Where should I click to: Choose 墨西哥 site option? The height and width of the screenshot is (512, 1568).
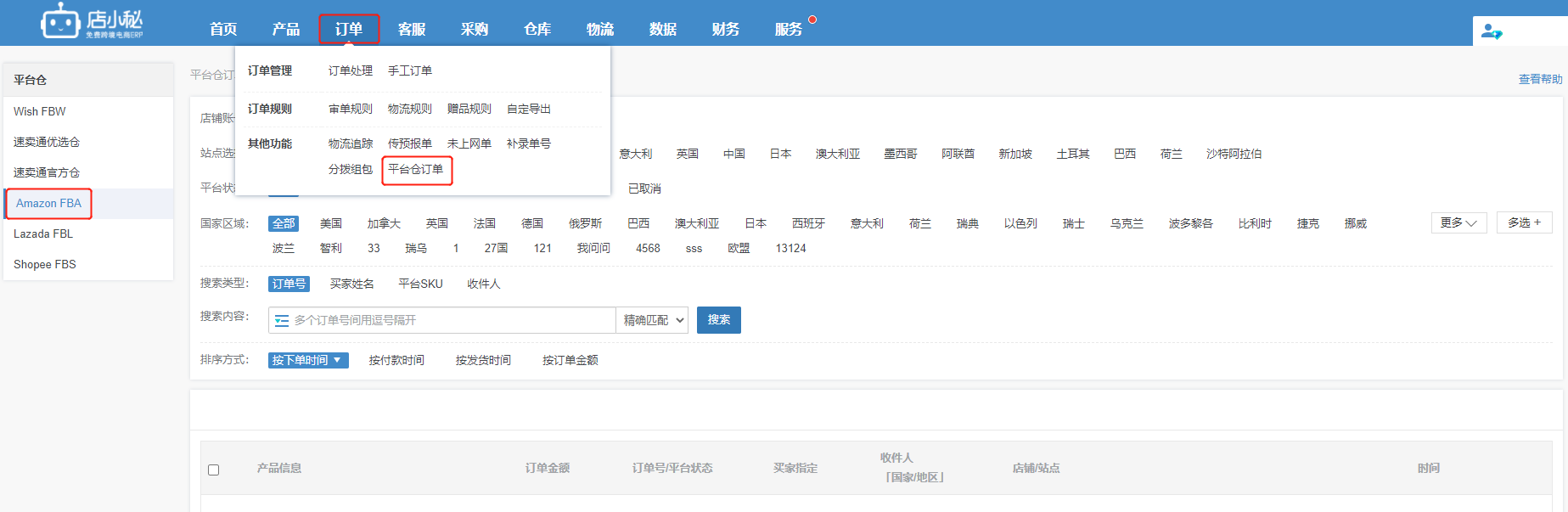901,154
